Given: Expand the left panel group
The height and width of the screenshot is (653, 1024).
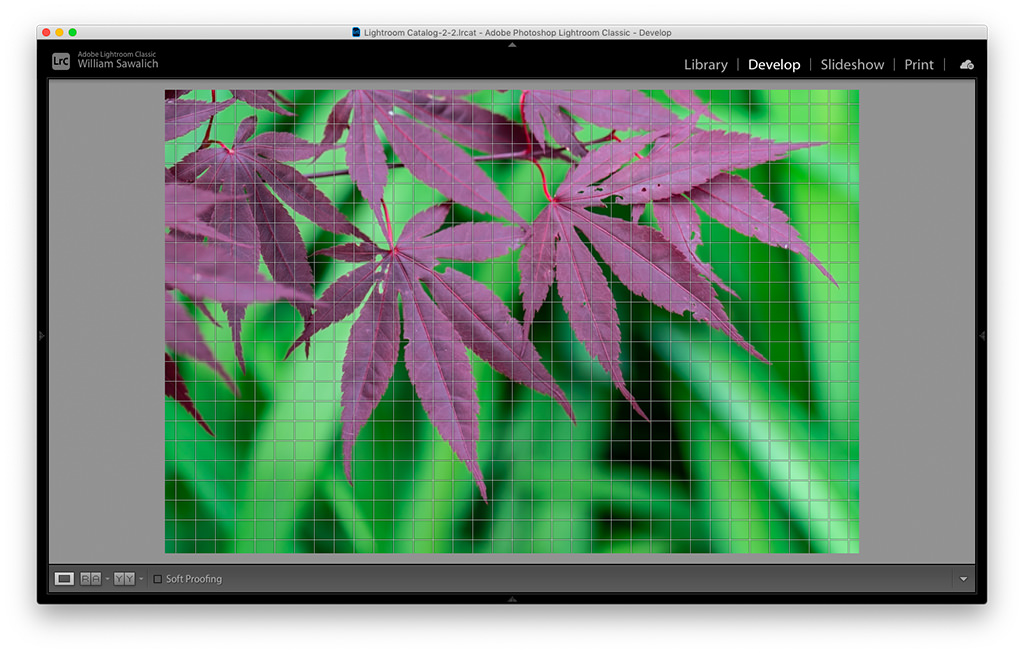Looking at the screenshot, I should (x=42, y=336).
